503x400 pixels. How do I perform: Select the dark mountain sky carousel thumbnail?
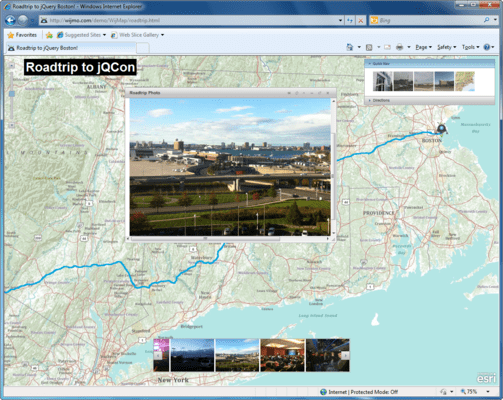(x=192, y=355)
